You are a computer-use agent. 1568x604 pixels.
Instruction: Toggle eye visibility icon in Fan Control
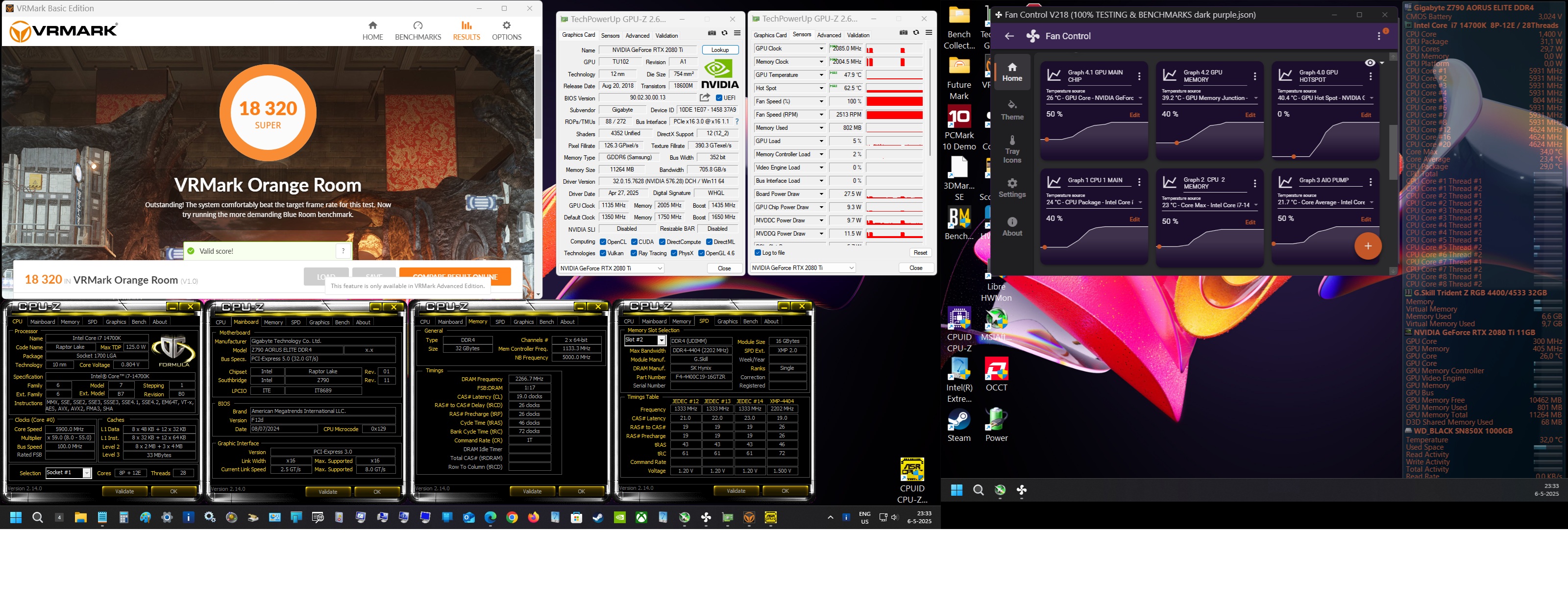pyautogui.click(x=1370, y=63)
